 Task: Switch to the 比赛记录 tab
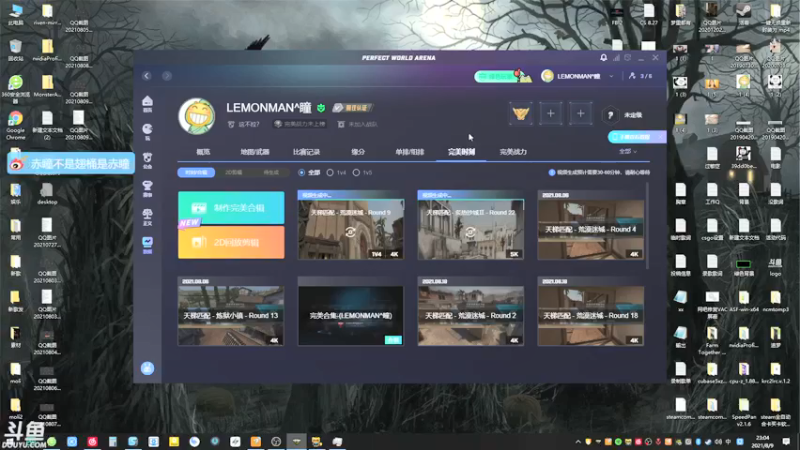click(306, 152)
